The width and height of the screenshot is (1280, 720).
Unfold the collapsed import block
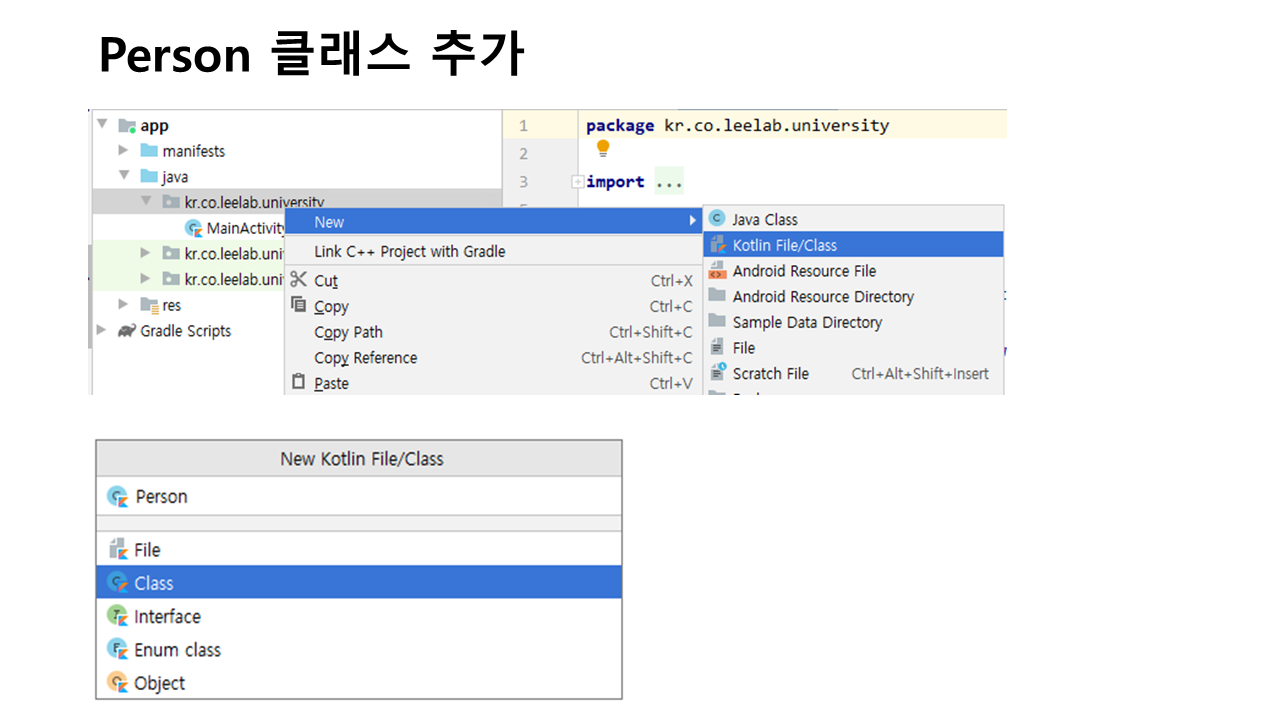[x=577, y=182]
